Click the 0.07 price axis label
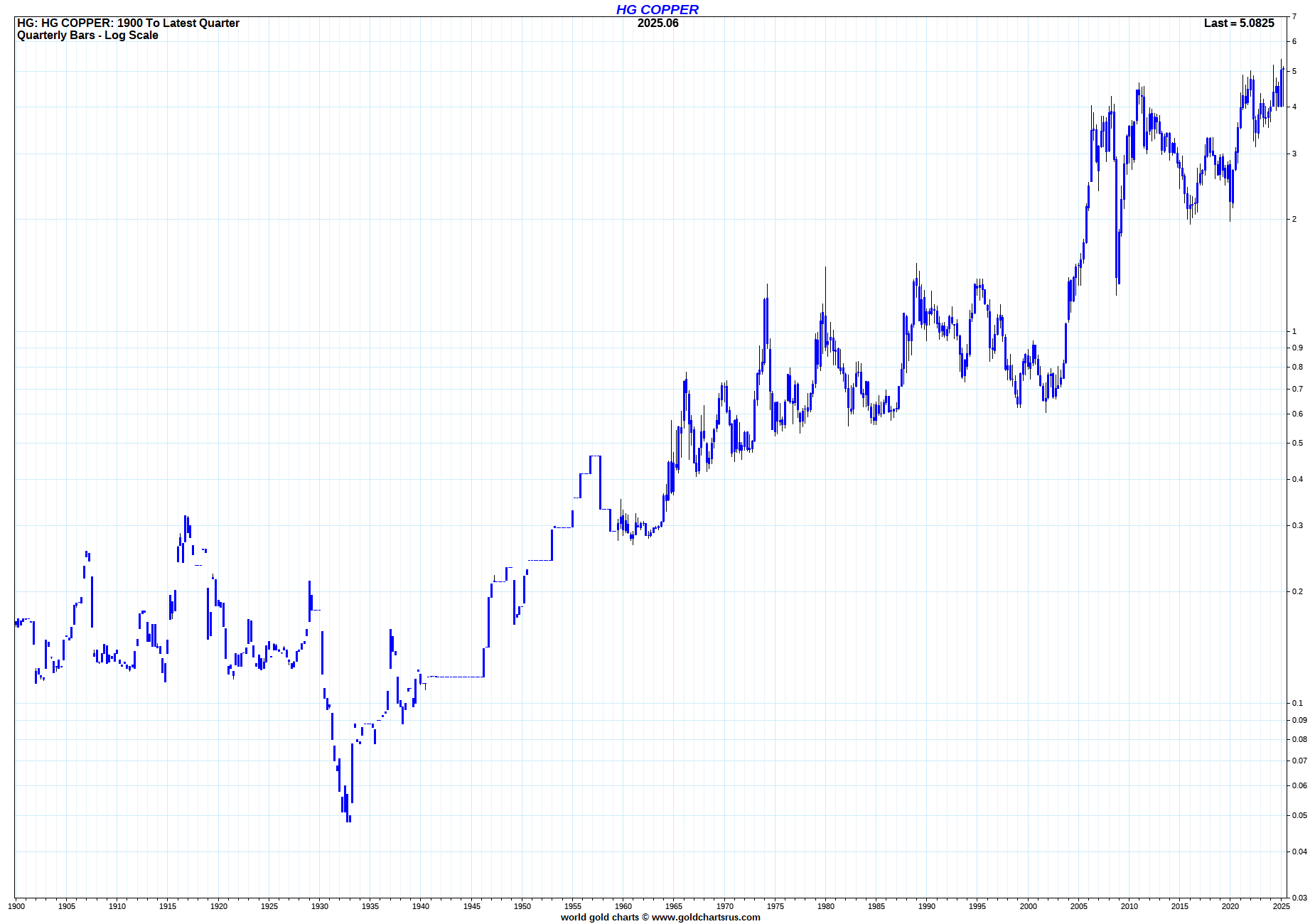The height and width of the screenshot is (924, 1315). tap(1299, 761)
